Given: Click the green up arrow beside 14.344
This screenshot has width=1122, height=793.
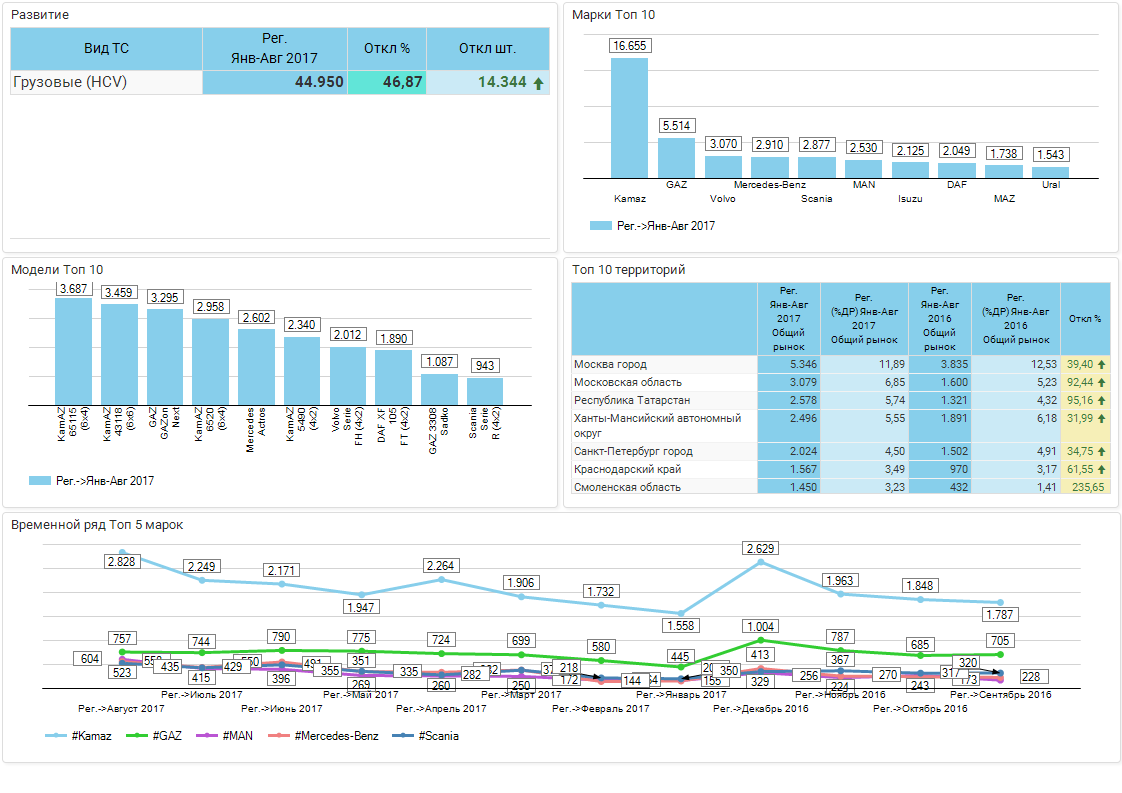Looking at the screenshot, I should click(539, 83).
